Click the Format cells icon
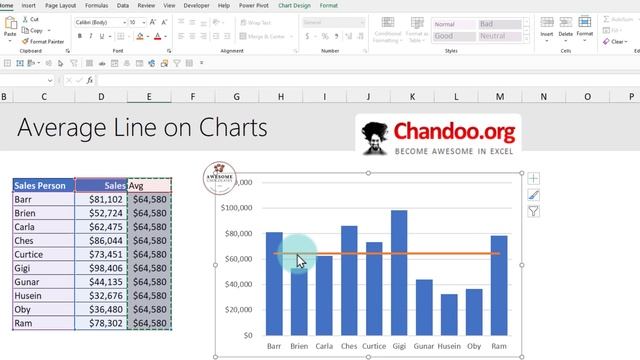 [x=584, y=22]
